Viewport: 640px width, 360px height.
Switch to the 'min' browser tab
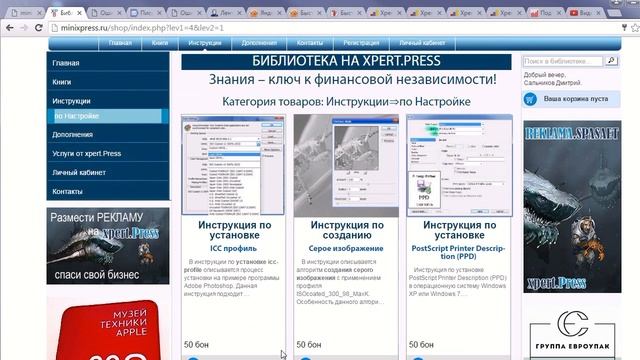pyautogui.click(x=24, y=13)
